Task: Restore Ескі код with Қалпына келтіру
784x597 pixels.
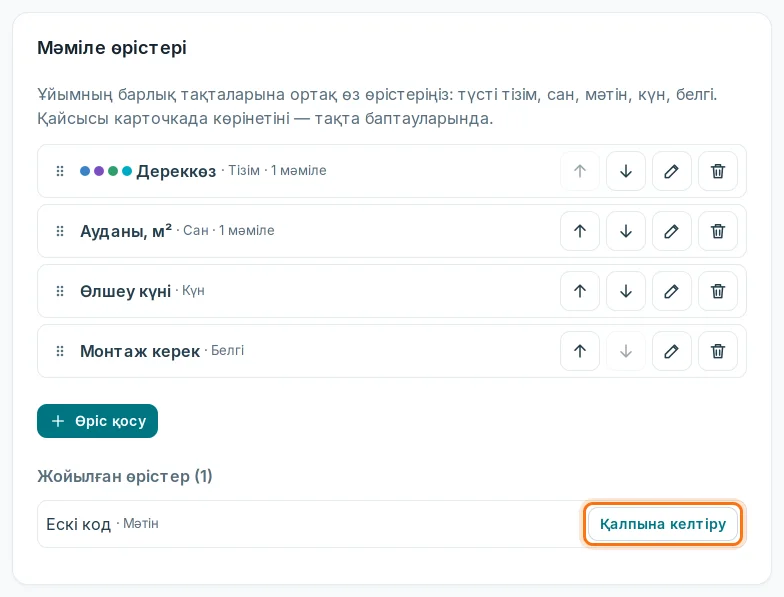Action: point(663,524)
